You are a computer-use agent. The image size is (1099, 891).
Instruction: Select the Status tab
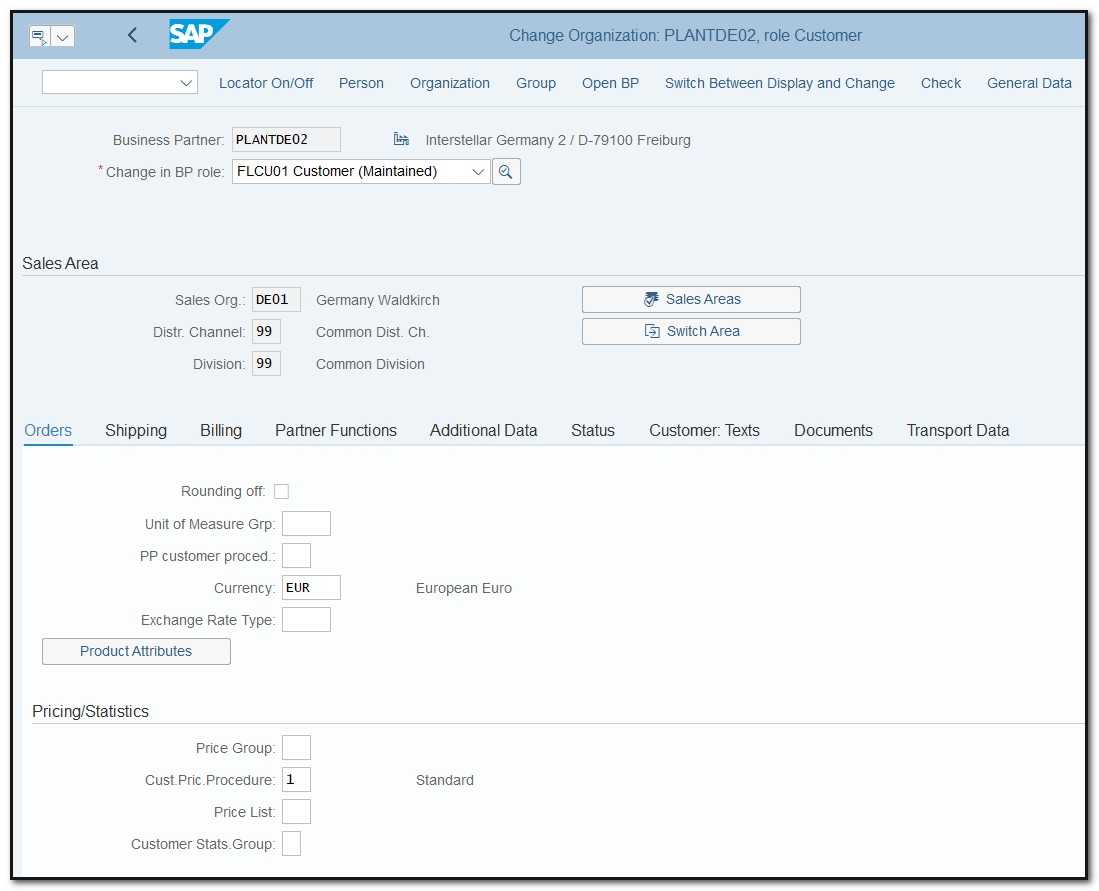pos(593,430)
